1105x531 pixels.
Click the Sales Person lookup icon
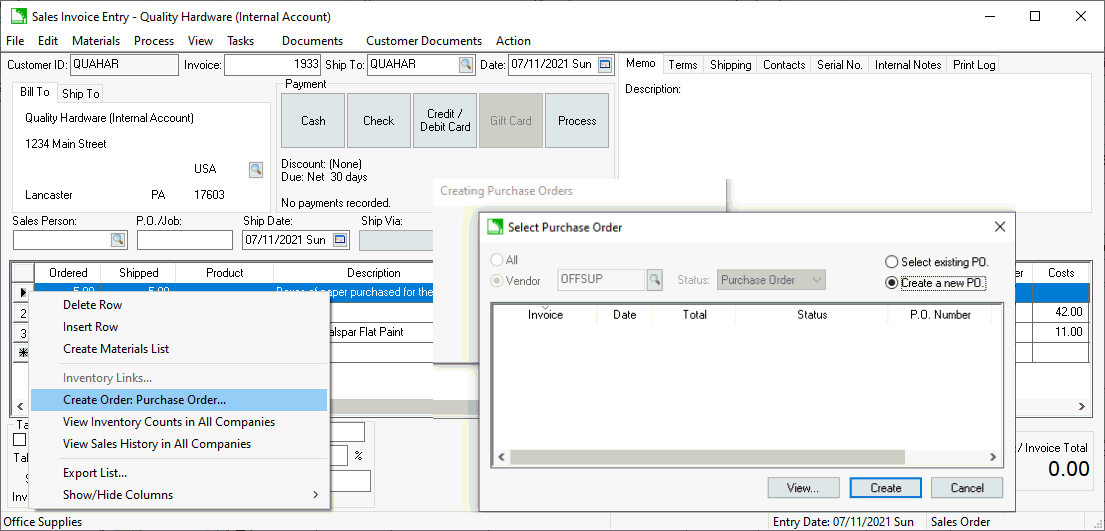coord(118,240)
